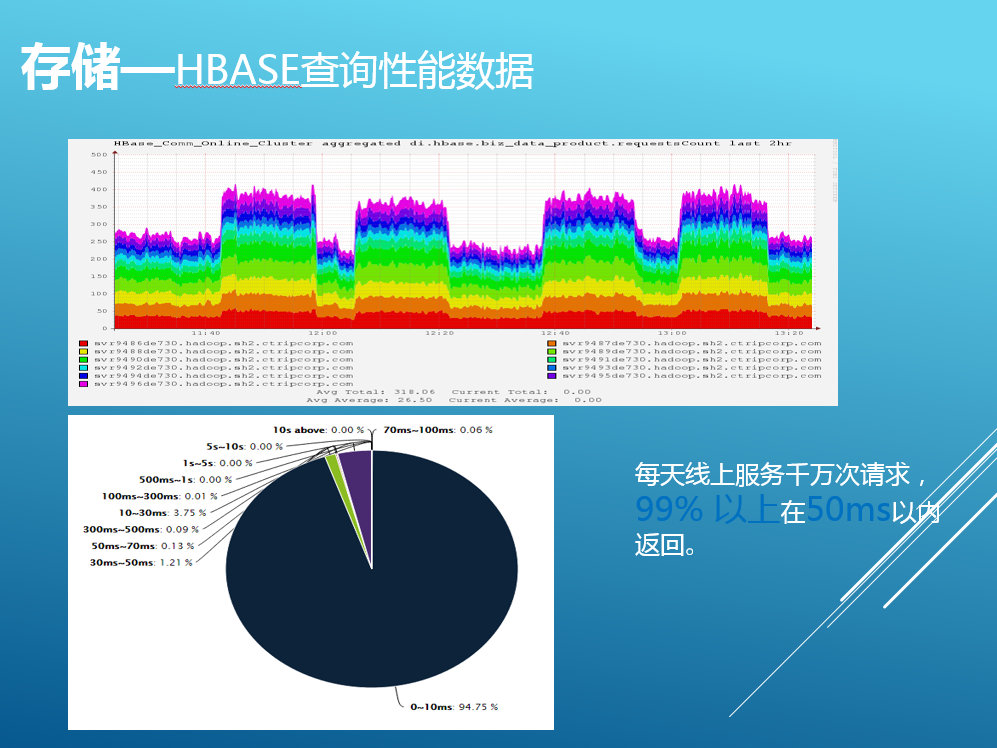Click the red svr9486de730 legend swatch
The image size is (997, 748).
[x=83, y=343]
